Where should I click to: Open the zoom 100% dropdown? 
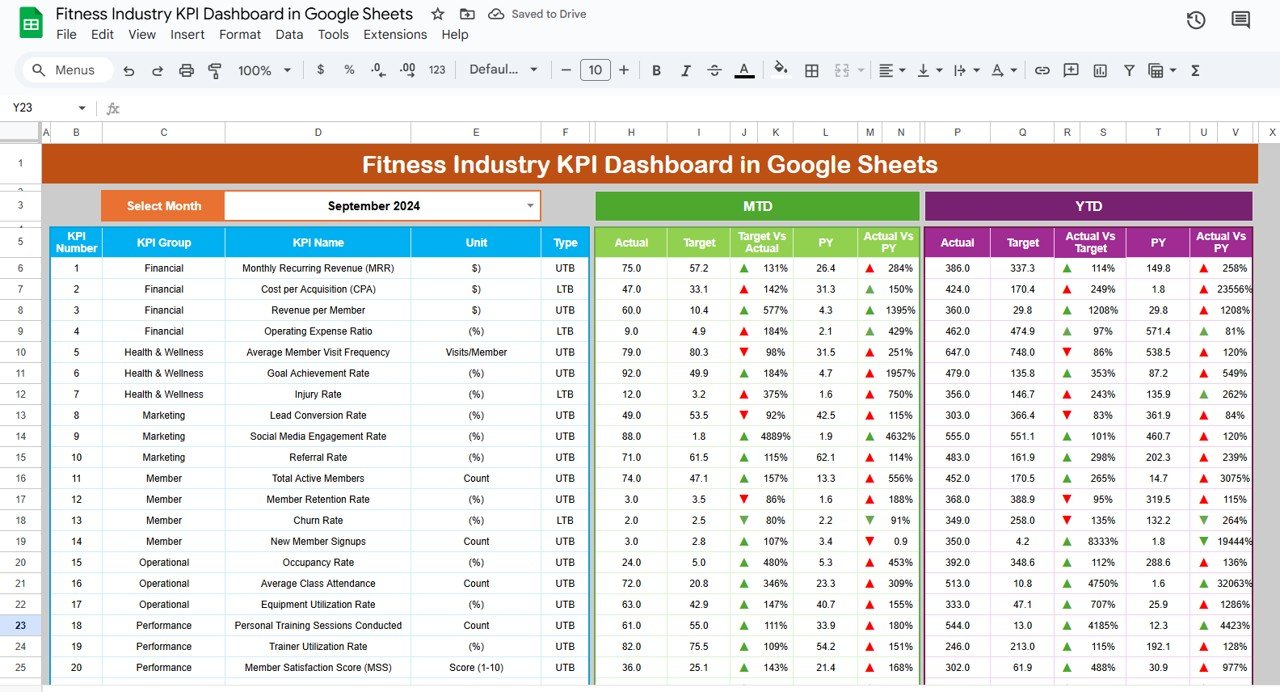coord(265,70)
